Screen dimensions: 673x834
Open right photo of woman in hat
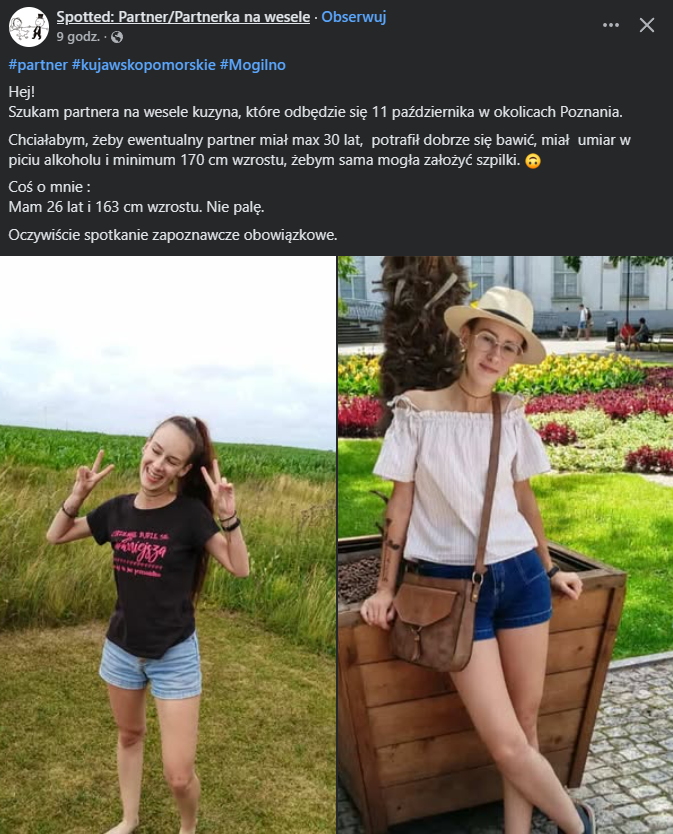505,545
